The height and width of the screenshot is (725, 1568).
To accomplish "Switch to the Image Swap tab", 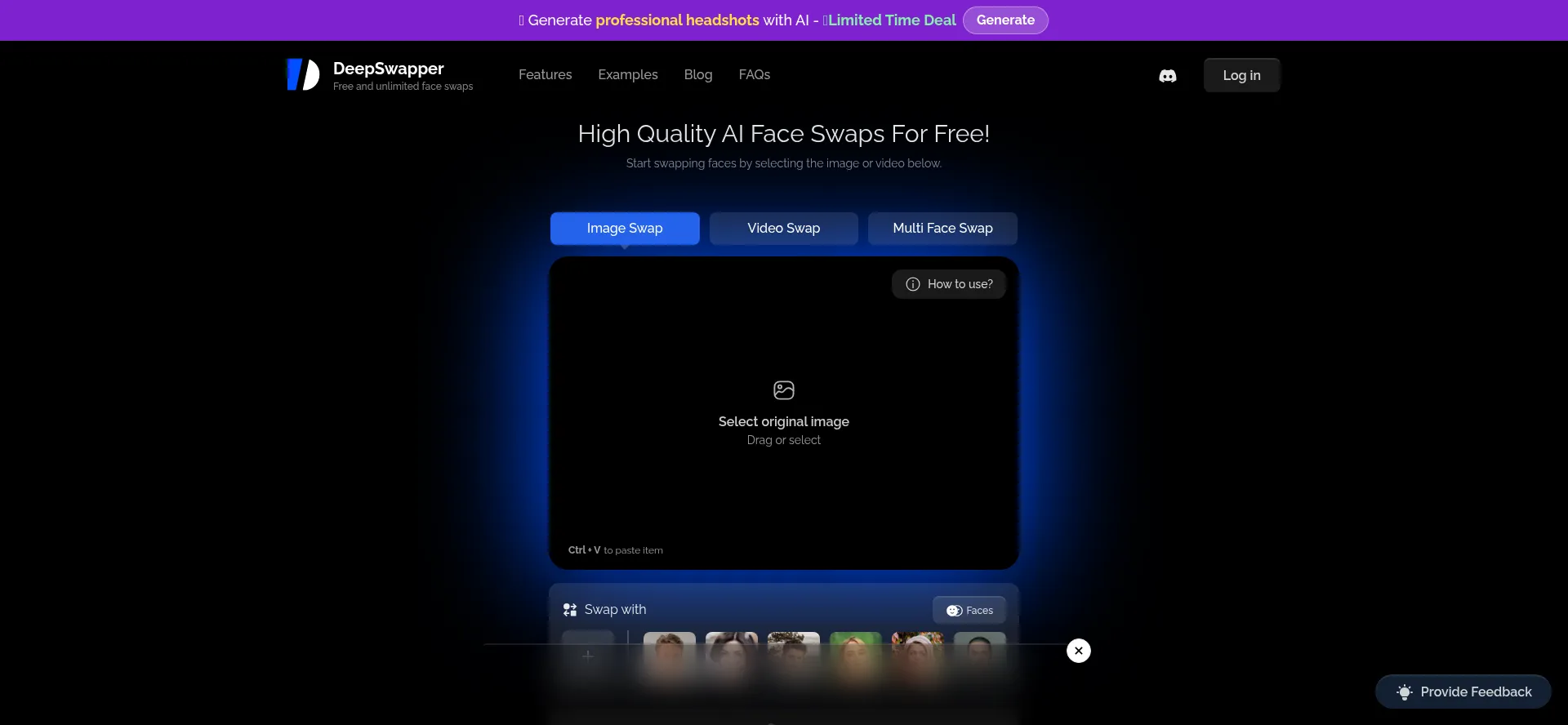I will [625, 229].
